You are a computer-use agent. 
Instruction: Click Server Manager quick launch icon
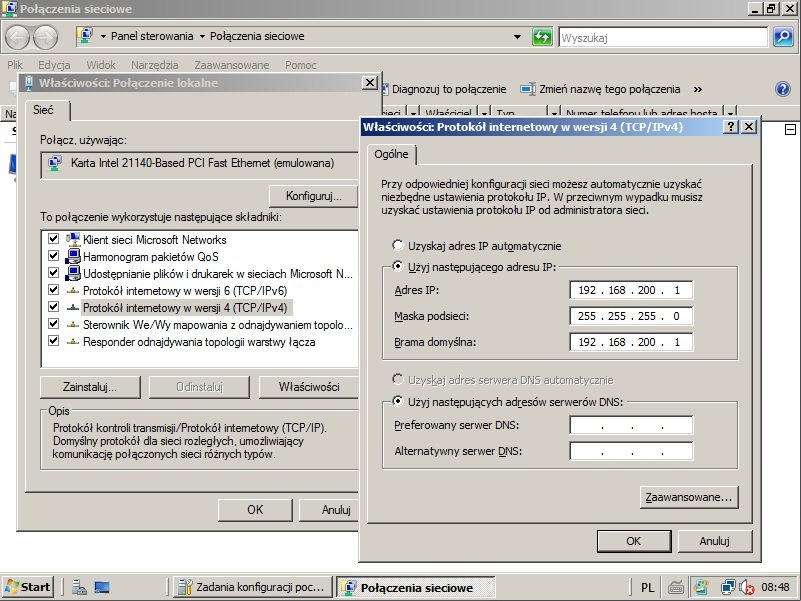click(79, 587)
